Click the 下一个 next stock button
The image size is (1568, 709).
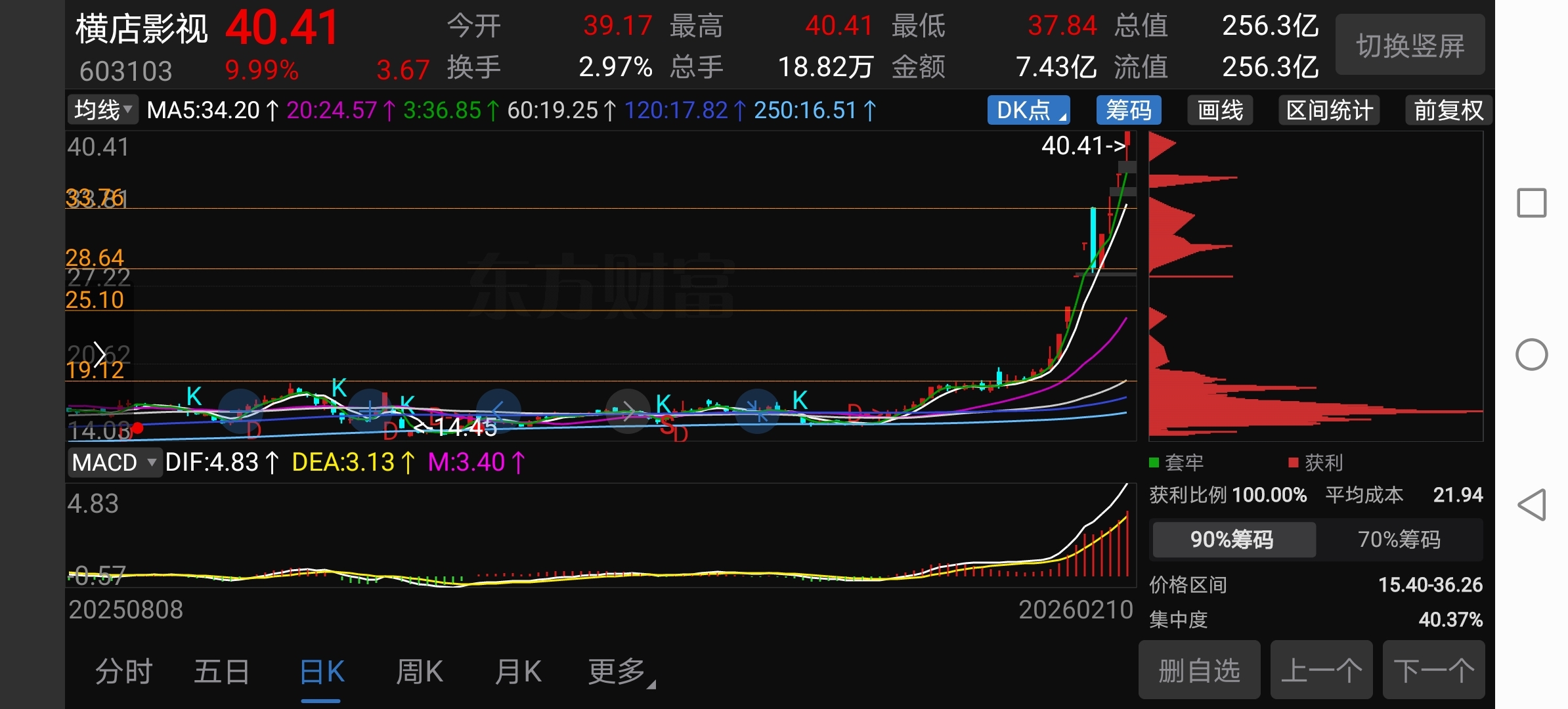click(x=1433, y=671)
